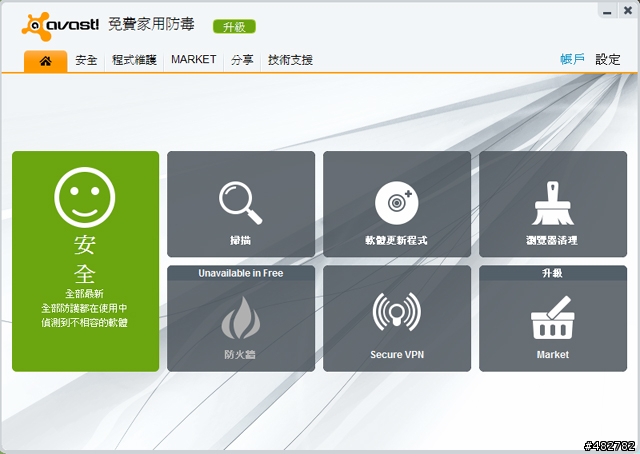640x454 pixels.
Task: Open the 帳戶 account link
Action: pyautogui.click(x=572, y=59)
